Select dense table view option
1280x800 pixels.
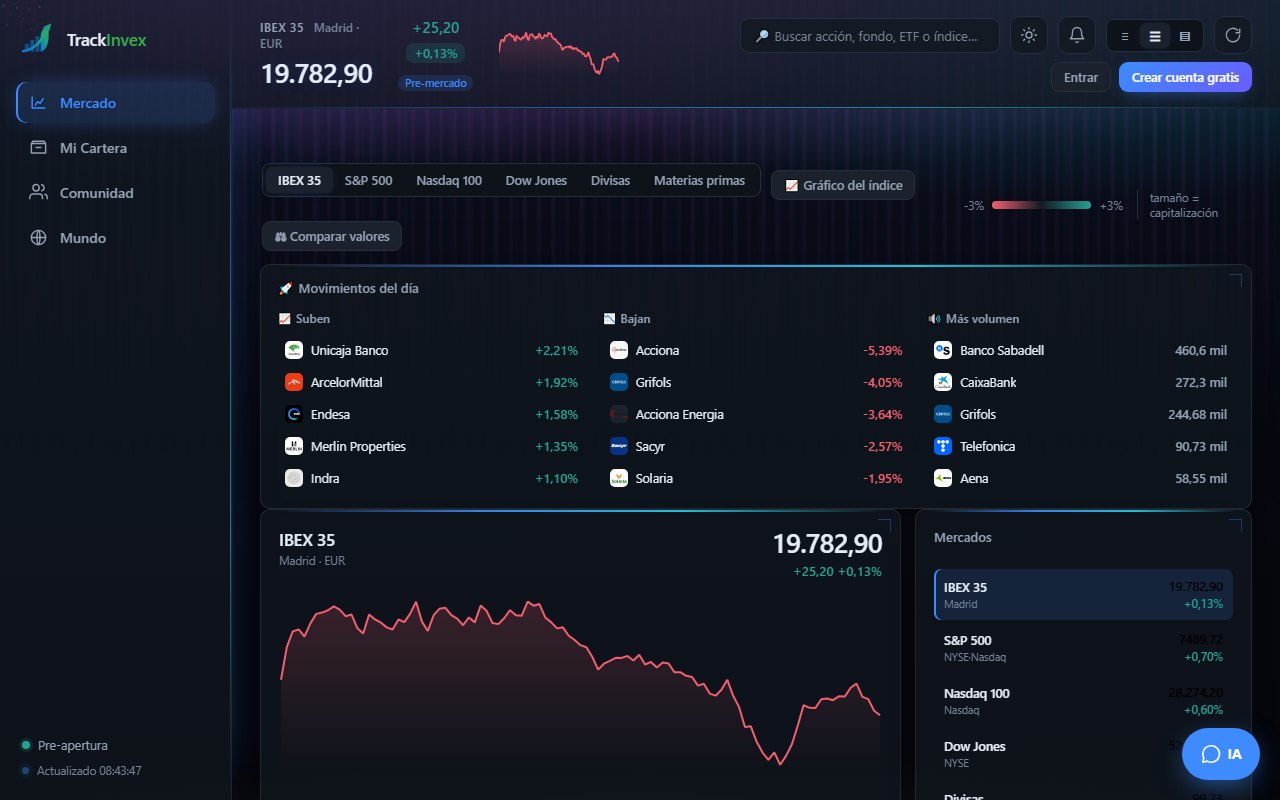[1185, 36]
